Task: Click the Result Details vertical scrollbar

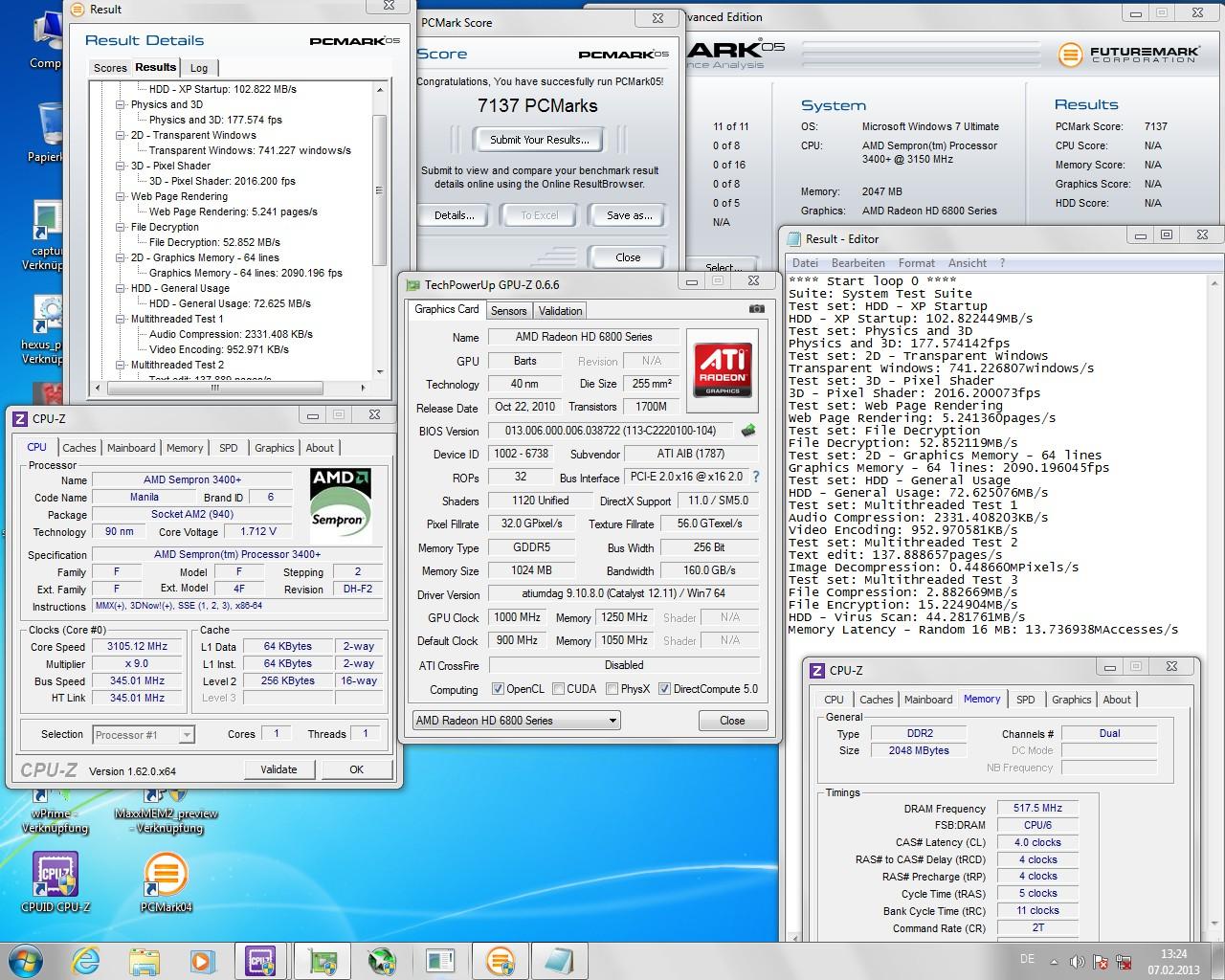Action: [x=380, y=231]
